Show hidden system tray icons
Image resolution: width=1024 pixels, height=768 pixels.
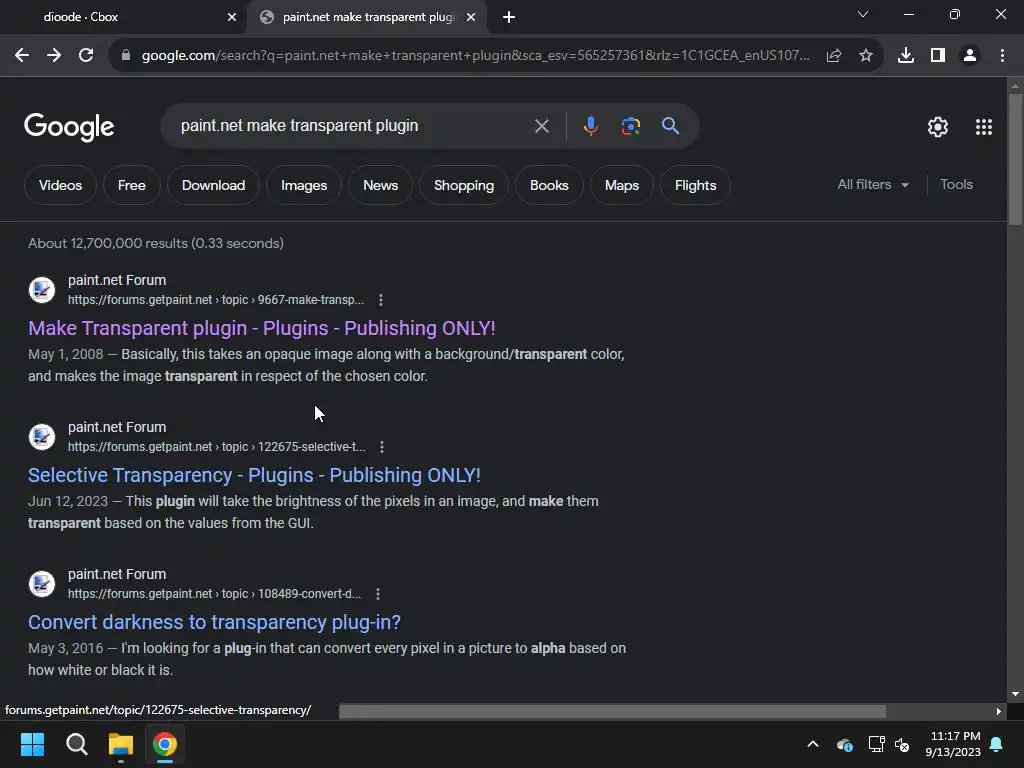coord(813,744)
